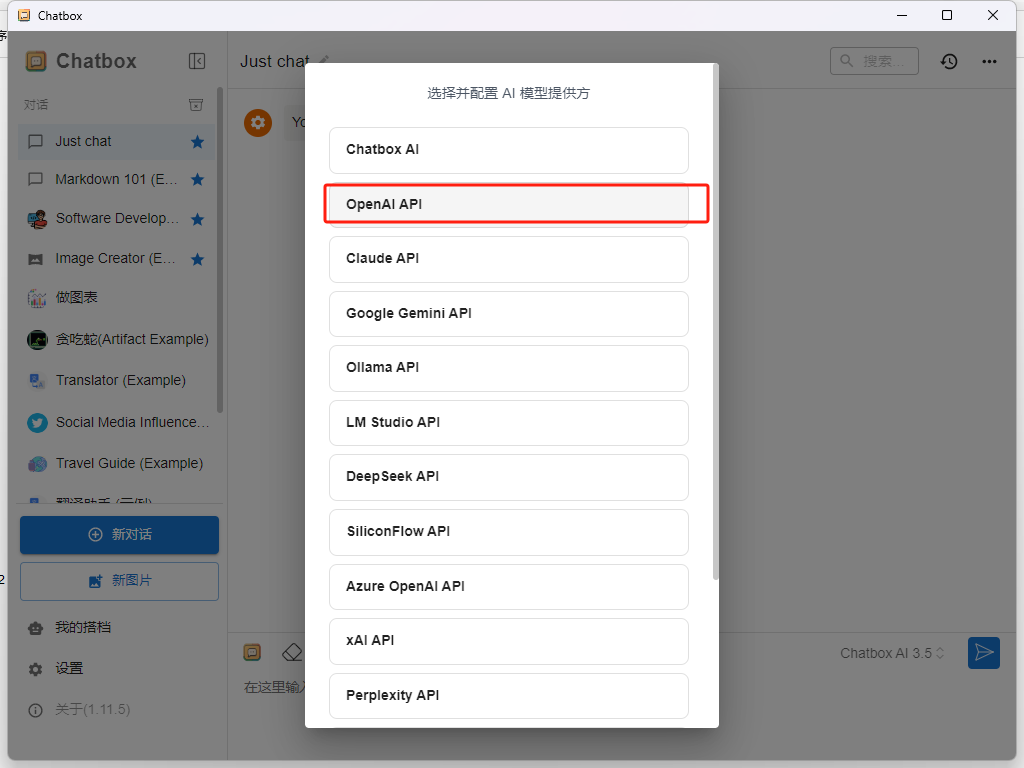Click the Chatbox title bar app icon
The image size is (1024, 768).
click(x=24, y=15)
